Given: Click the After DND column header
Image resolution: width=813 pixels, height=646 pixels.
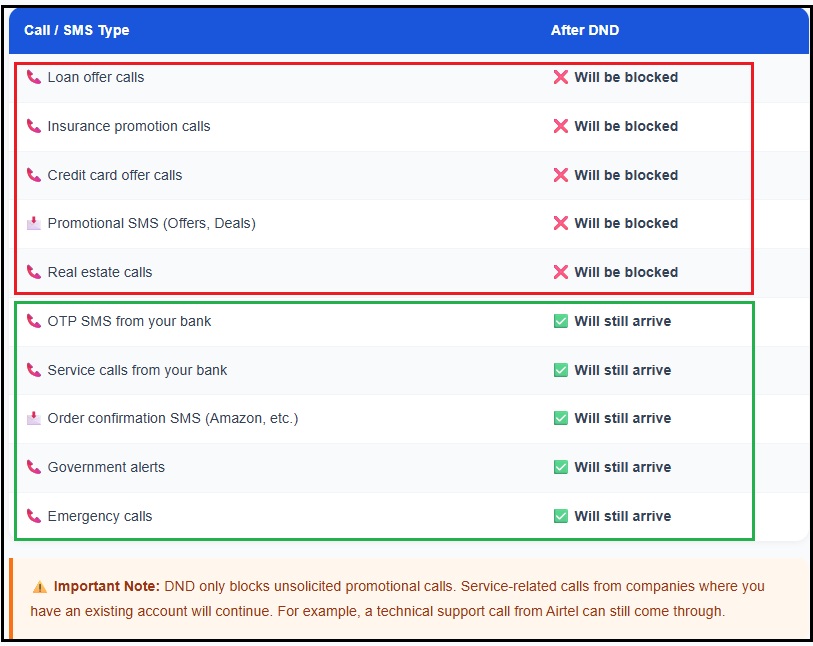Looking at the screenshot, I should click(585, 30).
